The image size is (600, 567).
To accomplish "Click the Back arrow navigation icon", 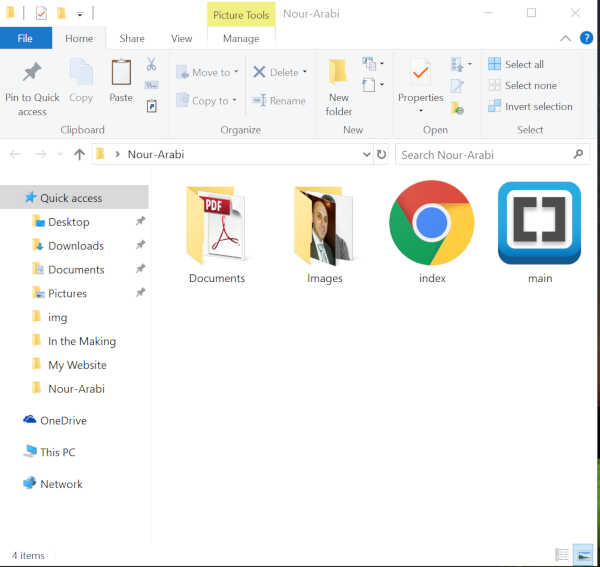I will [15, 154].
